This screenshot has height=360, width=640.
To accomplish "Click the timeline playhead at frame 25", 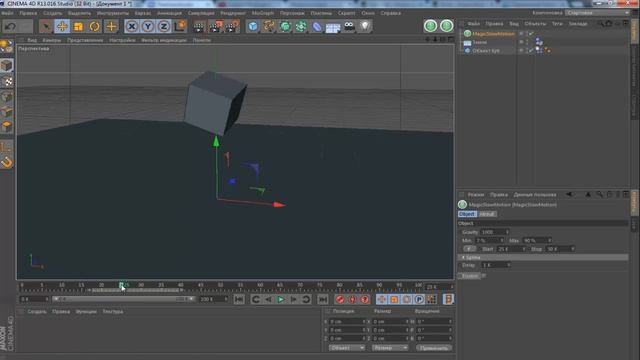I will tap(121, 285).
